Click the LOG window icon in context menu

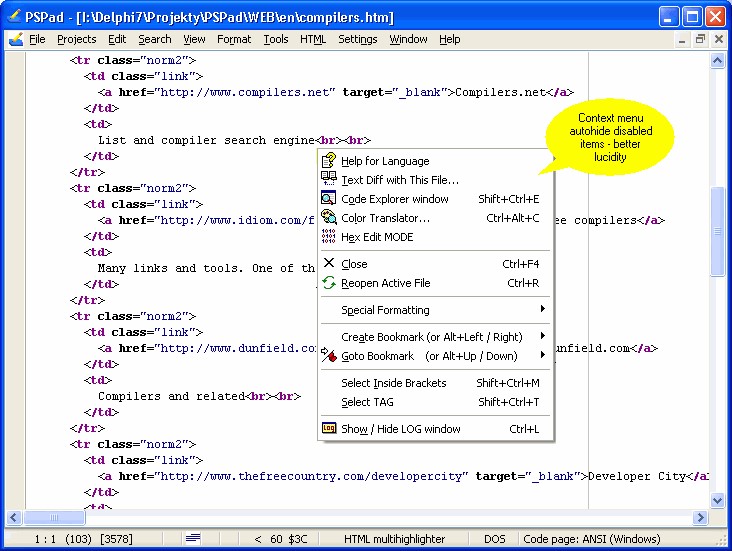(x=329, y=429)
